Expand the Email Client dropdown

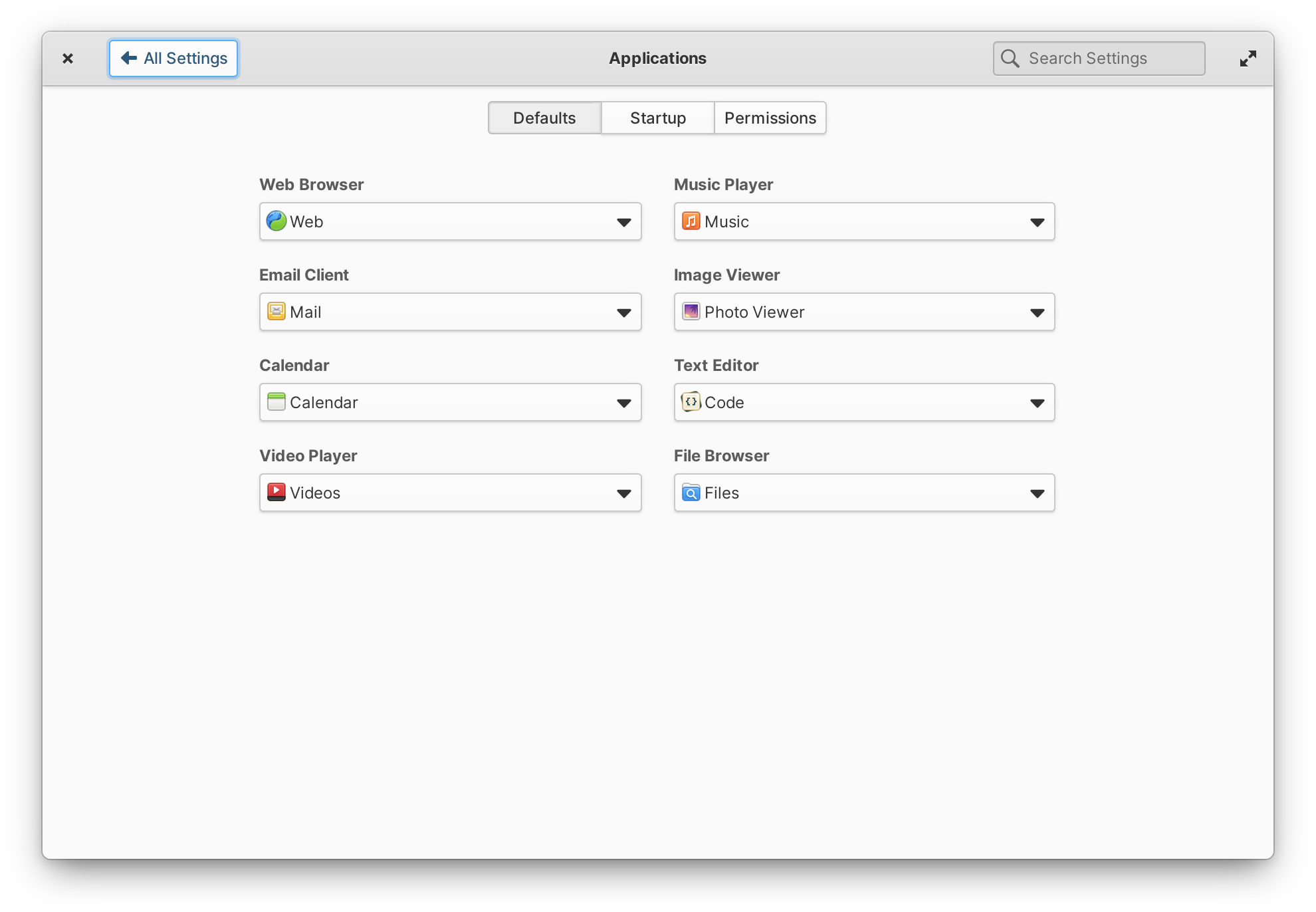[625, 311]
